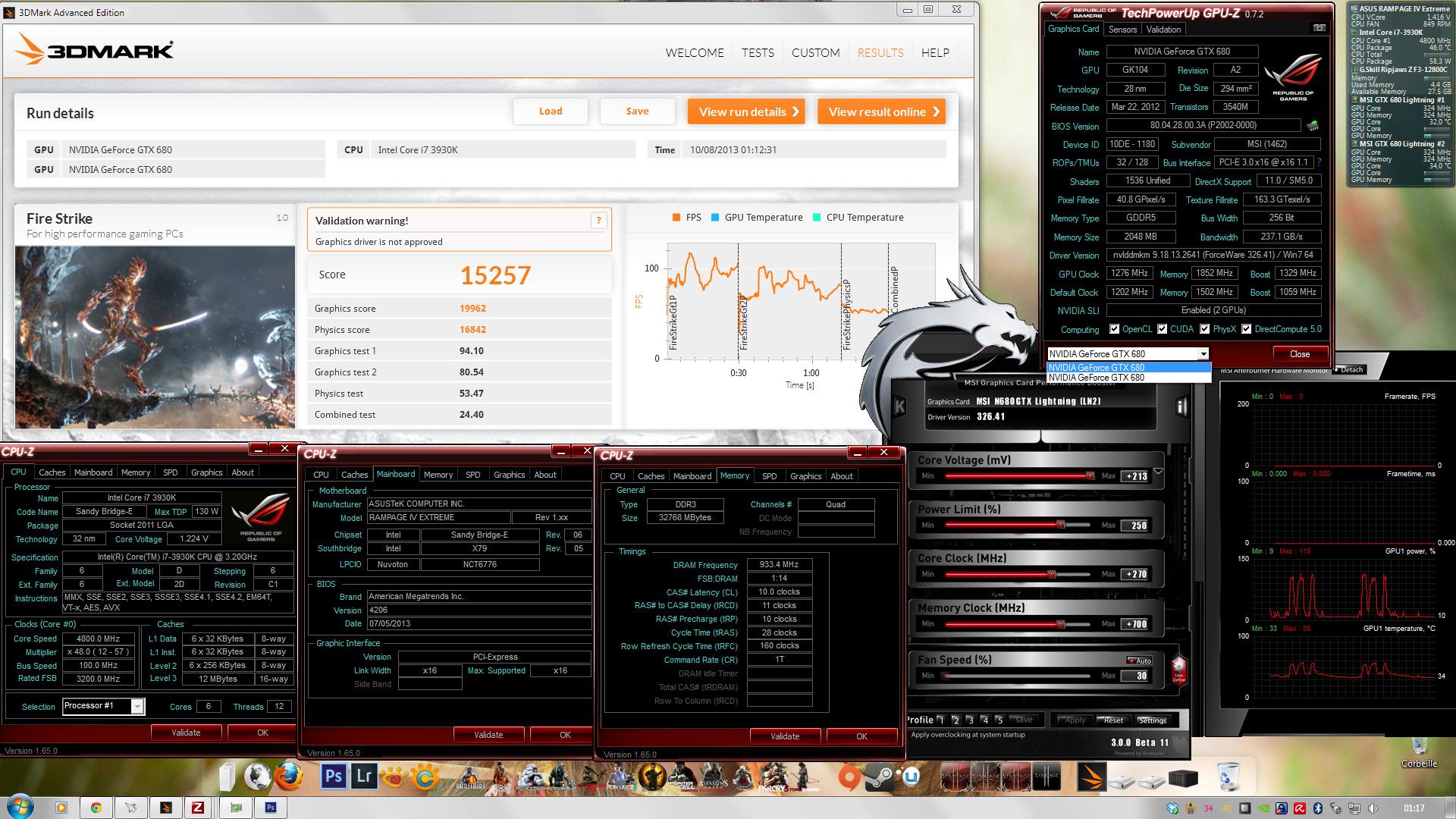Click the Core Clock slider handle
This screenshot has height=819, width=1456.
[1051, 575]
